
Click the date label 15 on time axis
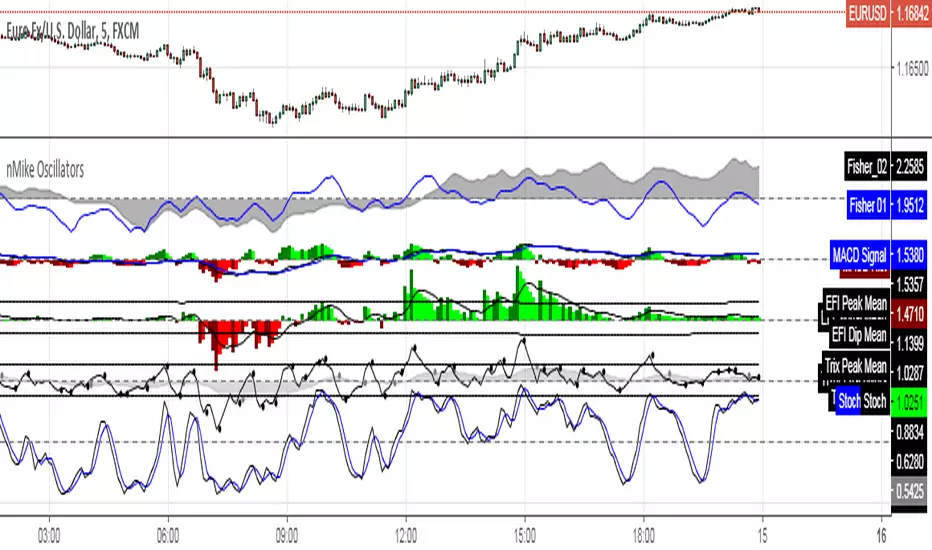coord(762,536)
